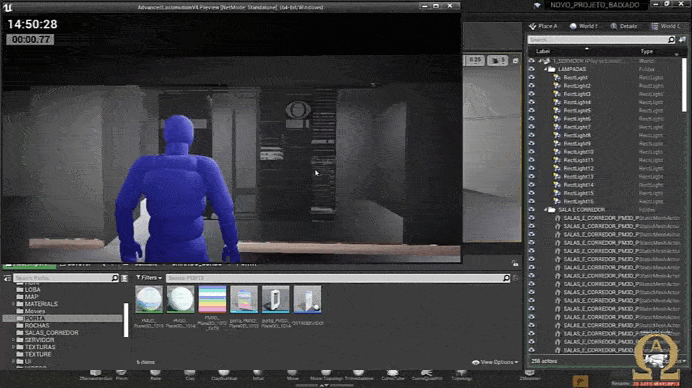Click the SALA E CORREDOR folder icon
The width and height of the screenshot is (692, 388).
pos(552,210)
